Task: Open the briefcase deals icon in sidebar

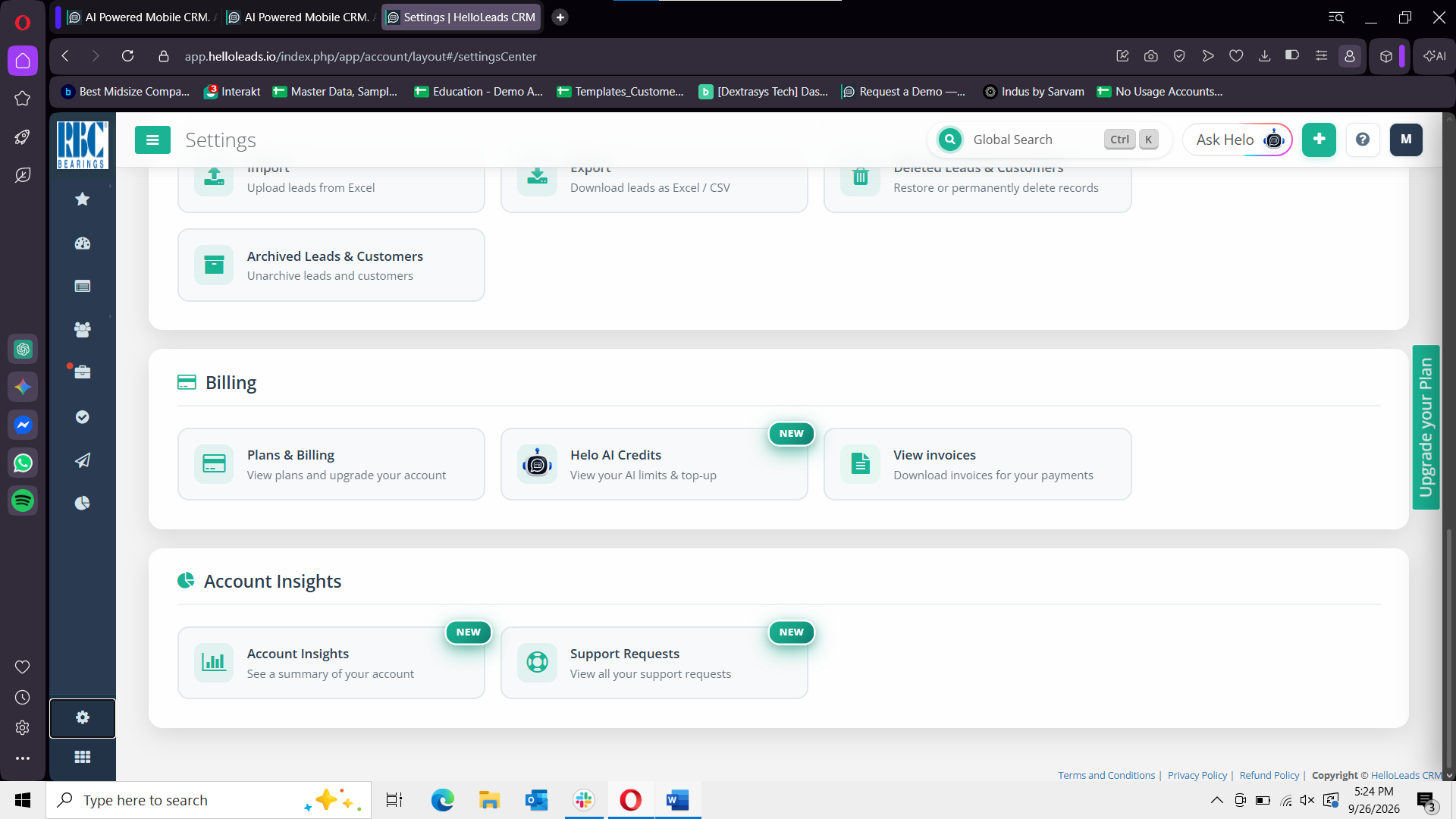Action: (x=83, y=372)
